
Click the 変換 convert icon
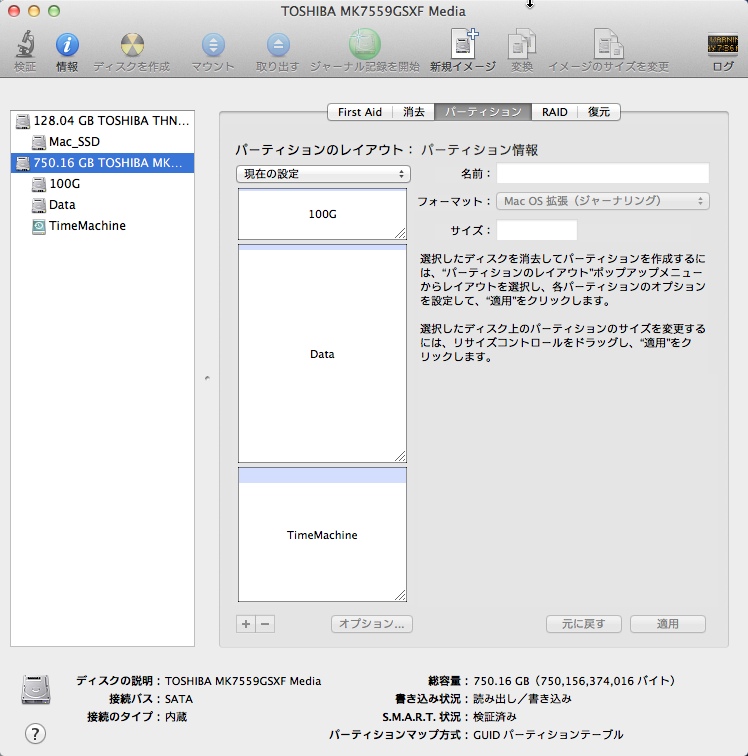(x=522, y=44)
